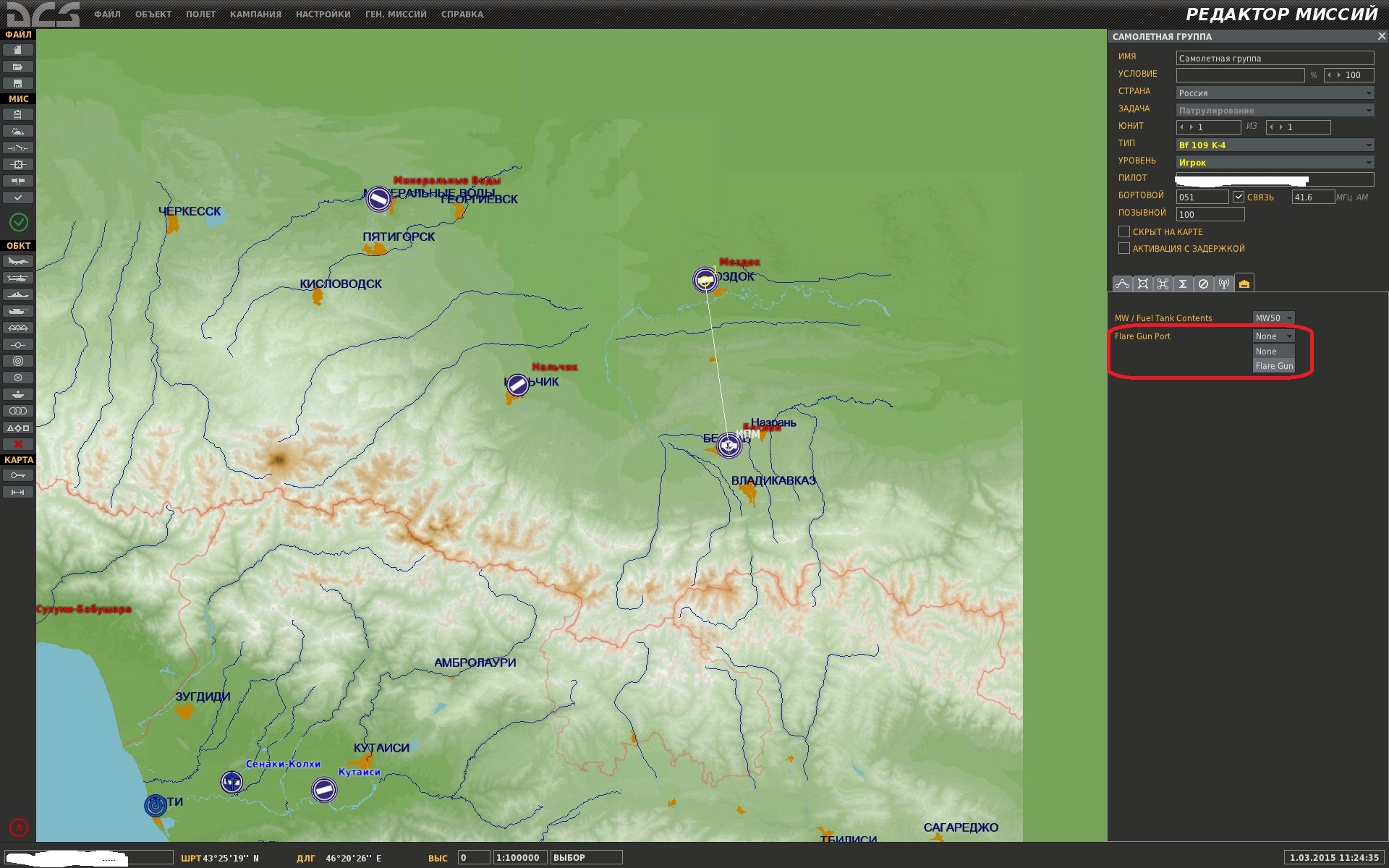Image resolution: width=1389 pixels, height=868 pixels.
Task: Open the КАМПАНИЯ menu
Action: (x=255, y=14)
